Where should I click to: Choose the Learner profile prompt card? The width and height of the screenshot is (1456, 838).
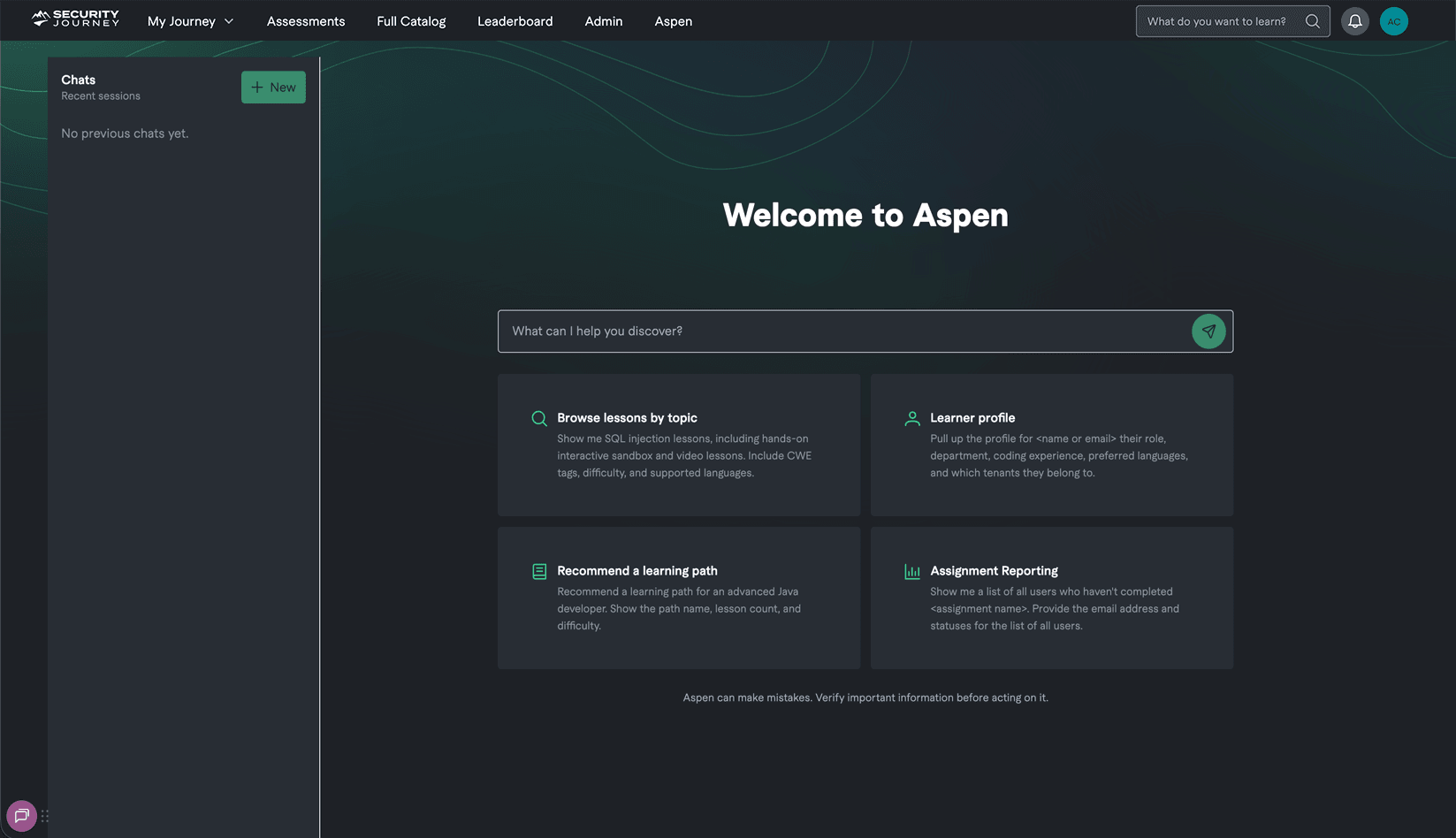pos(1052,446)
